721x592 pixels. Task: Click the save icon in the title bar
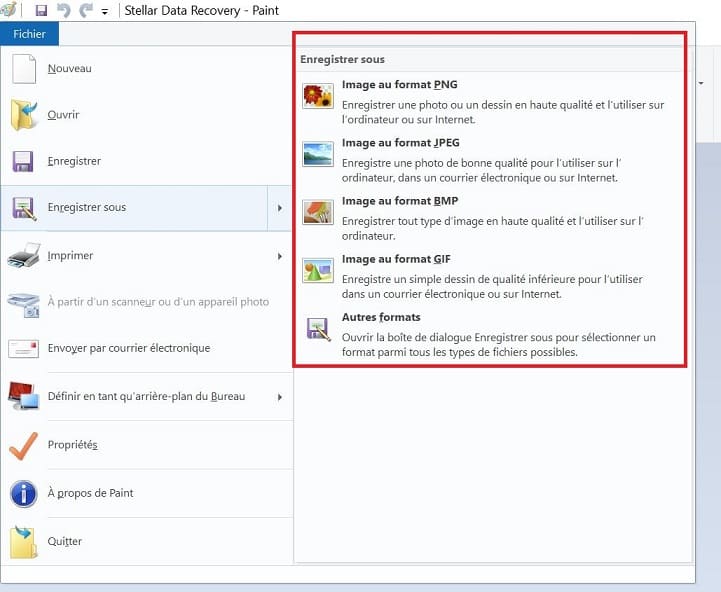tap(41, 10)
